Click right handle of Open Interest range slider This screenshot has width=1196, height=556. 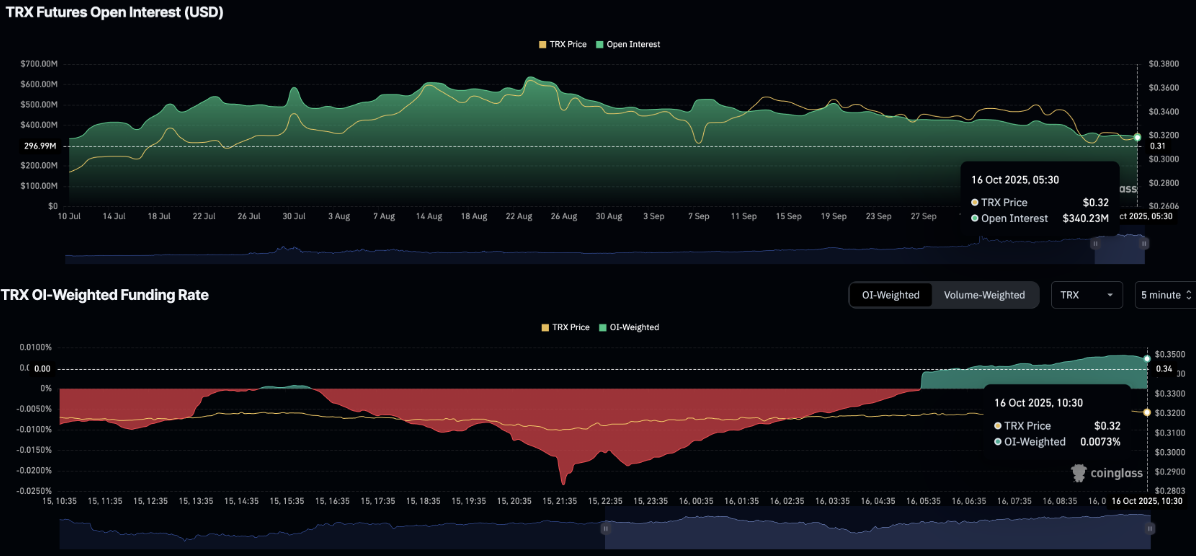1143,243
